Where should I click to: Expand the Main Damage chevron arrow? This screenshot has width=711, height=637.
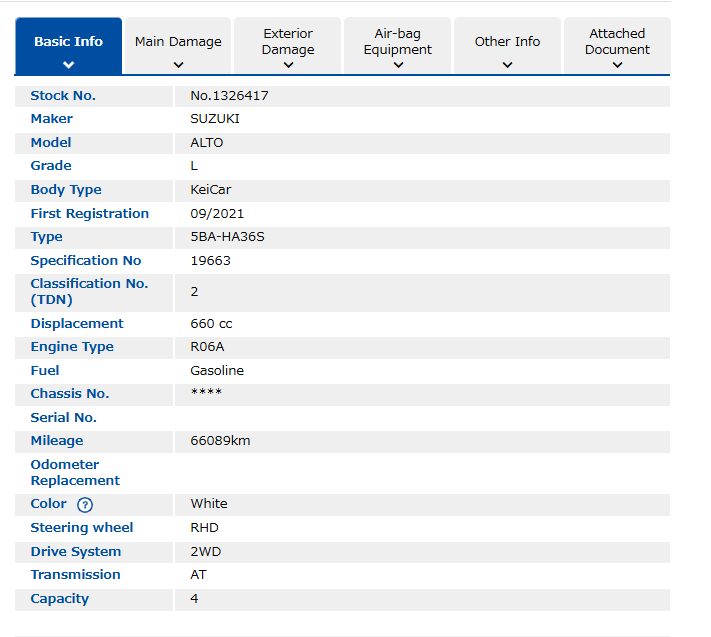point(178,65)
